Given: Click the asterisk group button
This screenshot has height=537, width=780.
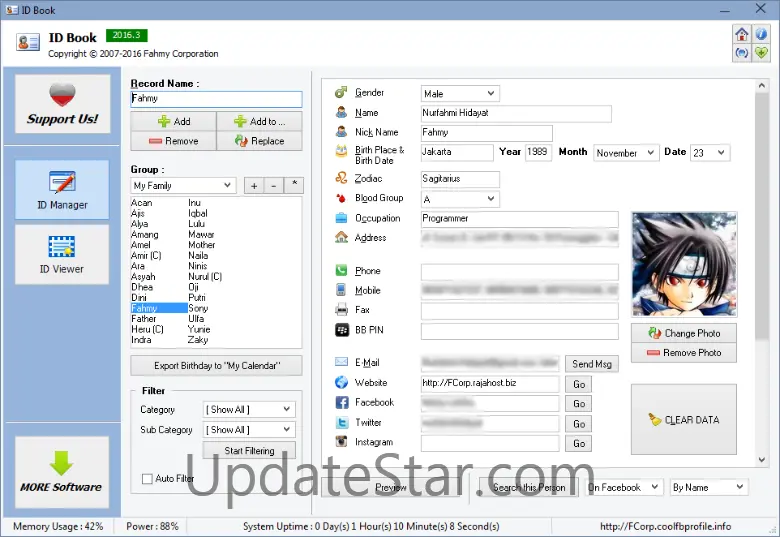Looking at the screenshot, I should pos(294,186).
